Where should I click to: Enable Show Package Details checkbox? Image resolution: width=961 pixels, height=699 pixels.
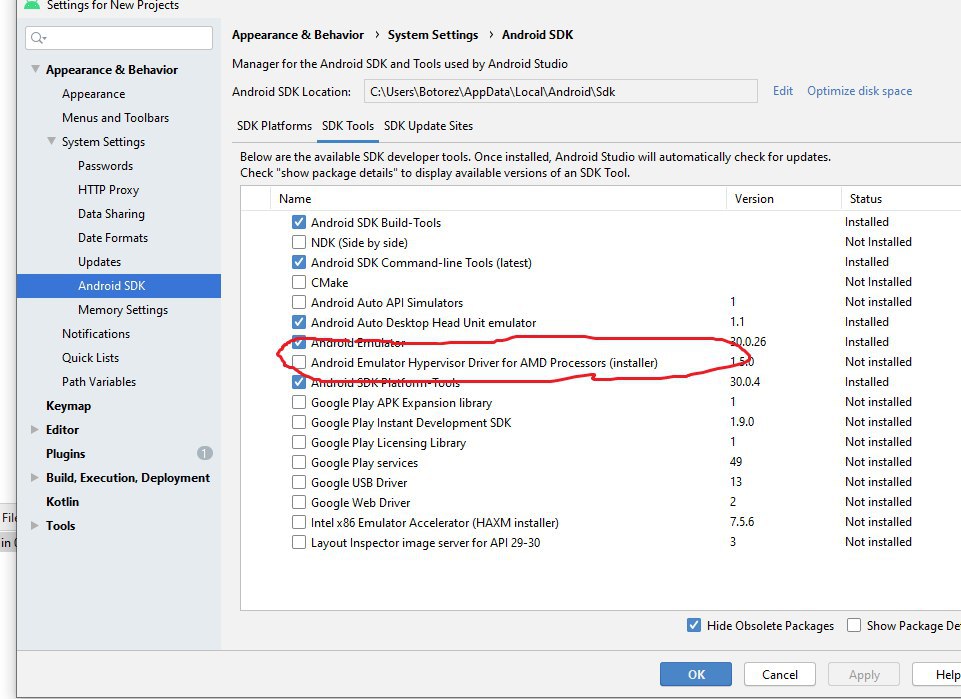click(x=854, y=625)
